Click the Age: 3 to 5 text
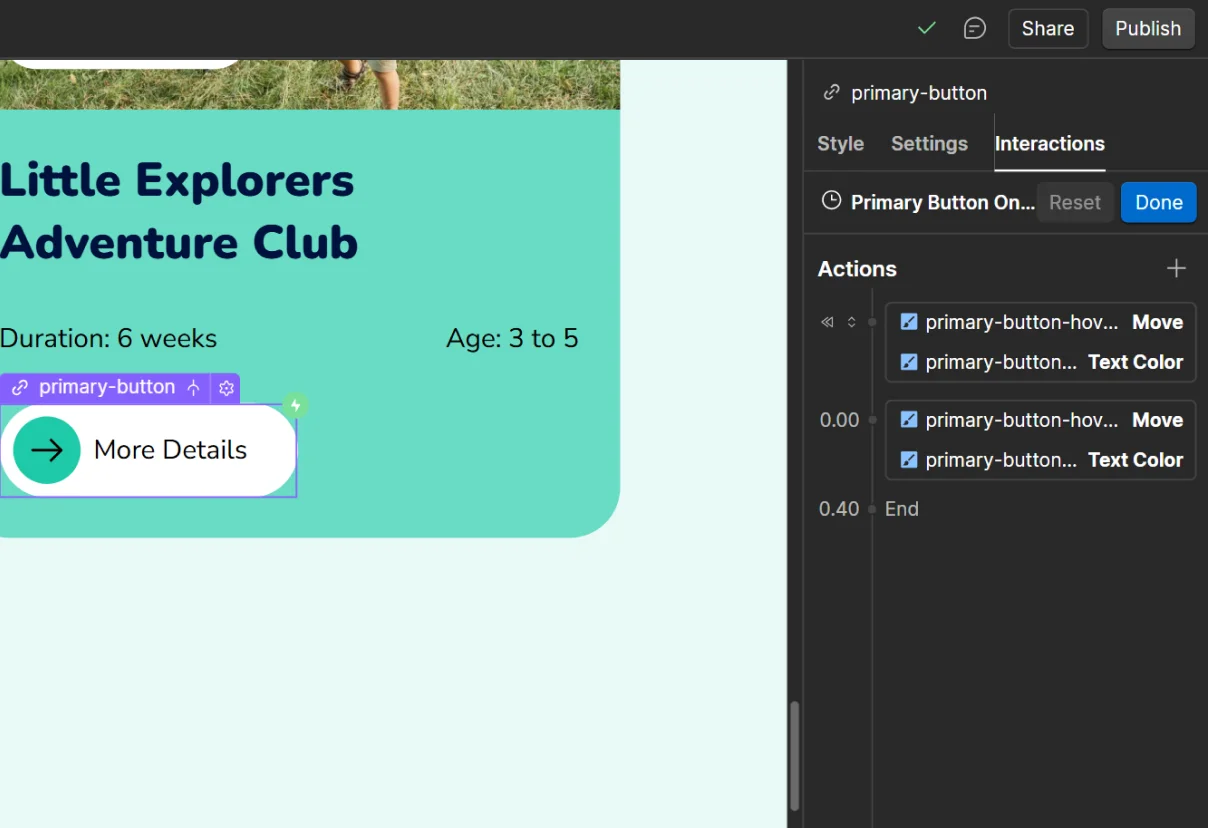 [x=512, y=339]
